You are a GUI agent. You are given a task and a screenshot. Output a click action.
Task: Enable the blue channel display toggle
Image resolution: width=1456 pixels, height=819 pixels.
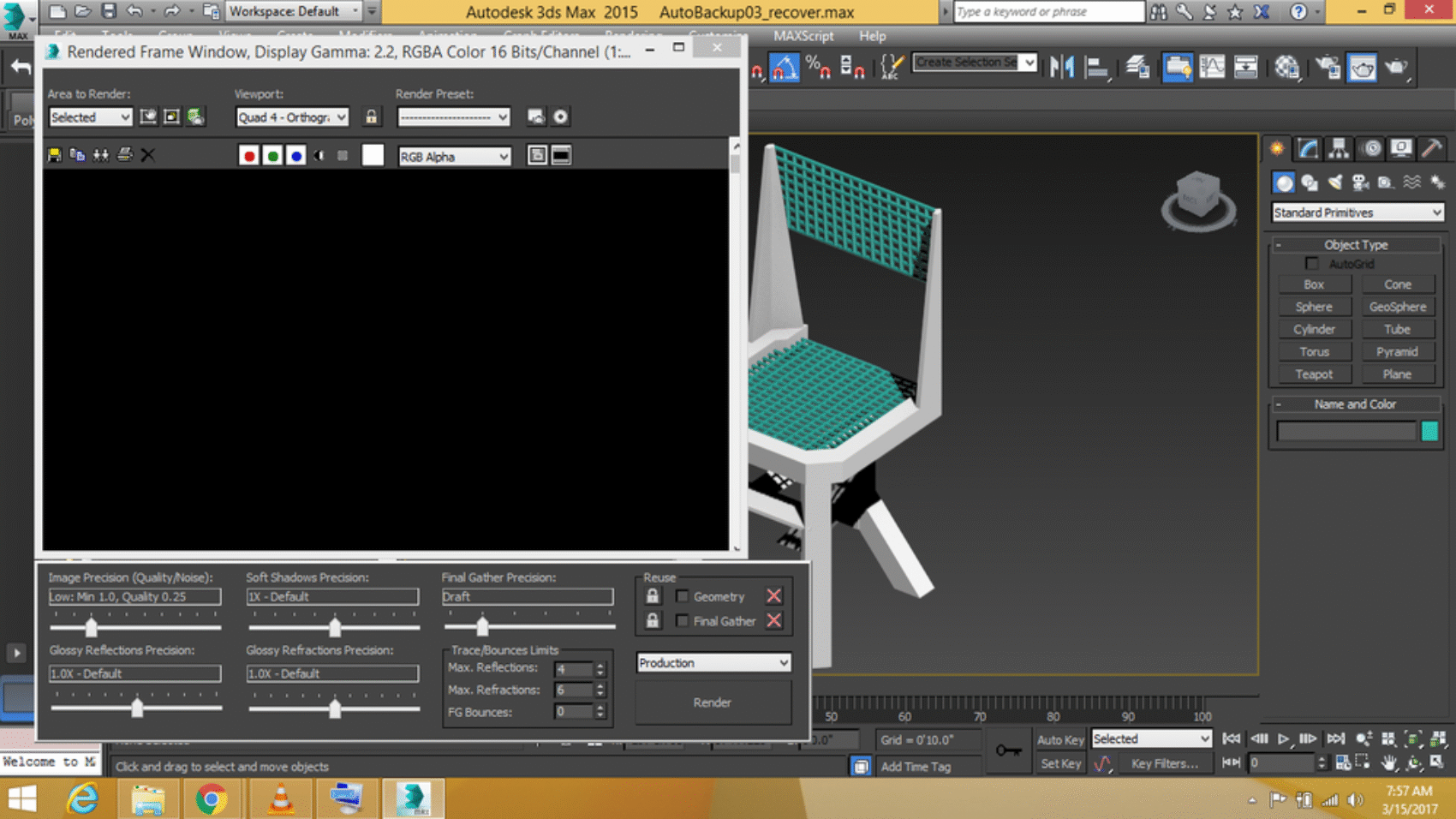(x=295, y=155)
